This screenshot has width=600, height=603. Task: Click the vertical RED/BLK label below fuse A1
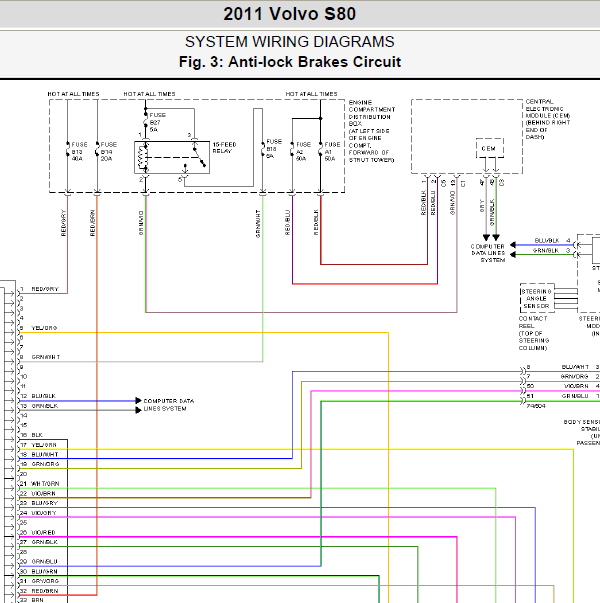pyautogui.click(x=316, y=222)
